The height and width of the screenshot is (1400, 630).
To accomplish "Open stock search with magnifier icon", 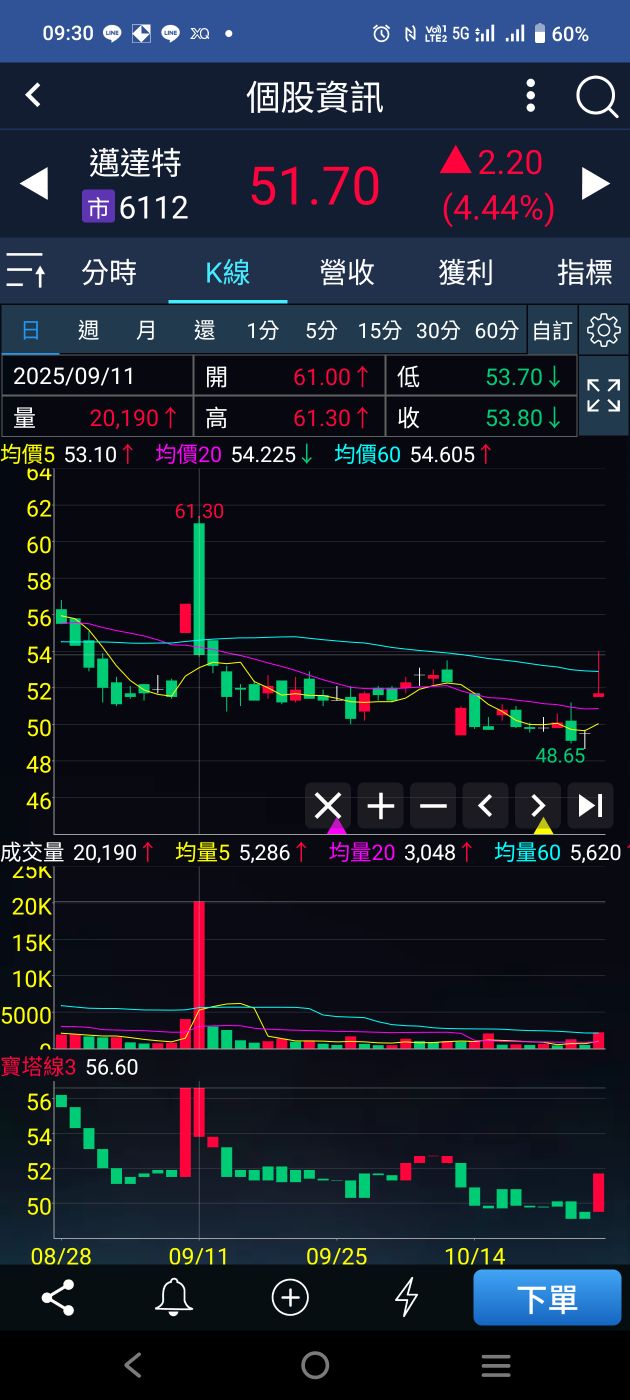I will 596,97.
